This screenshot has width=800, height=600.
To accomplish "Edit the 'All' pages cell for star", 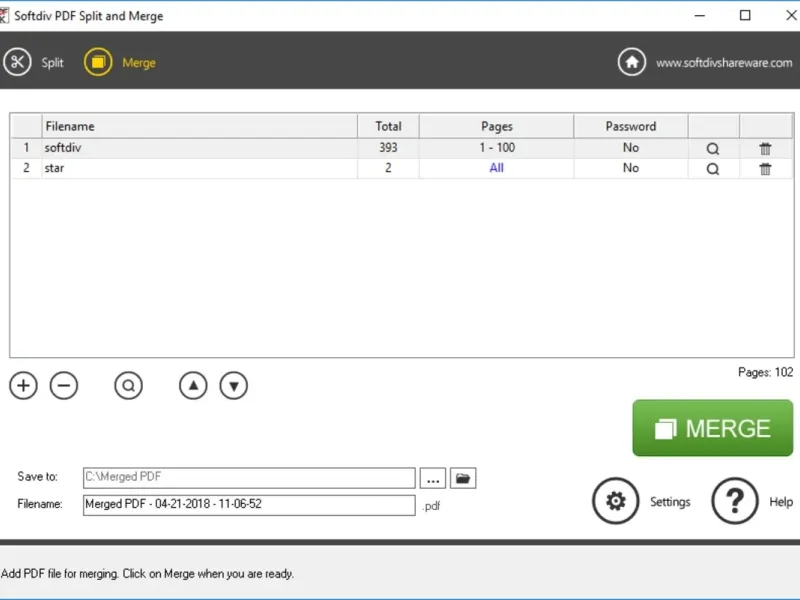I will click(496, 168).
